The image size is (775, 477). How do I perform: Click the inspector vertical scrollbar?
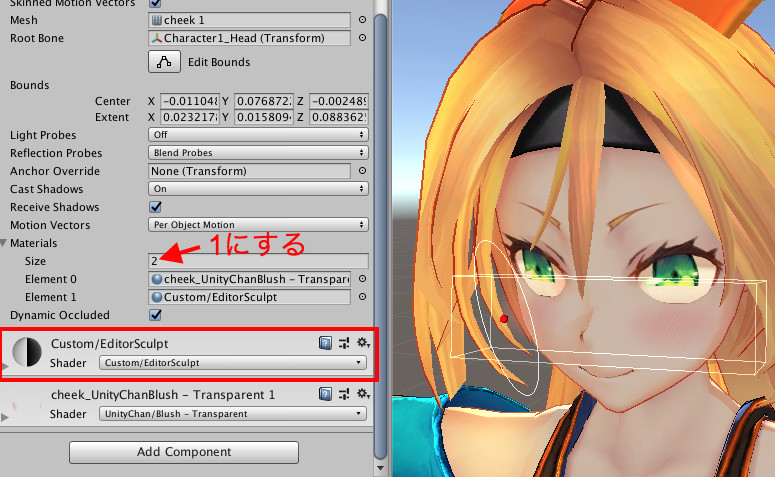(380, 236)
